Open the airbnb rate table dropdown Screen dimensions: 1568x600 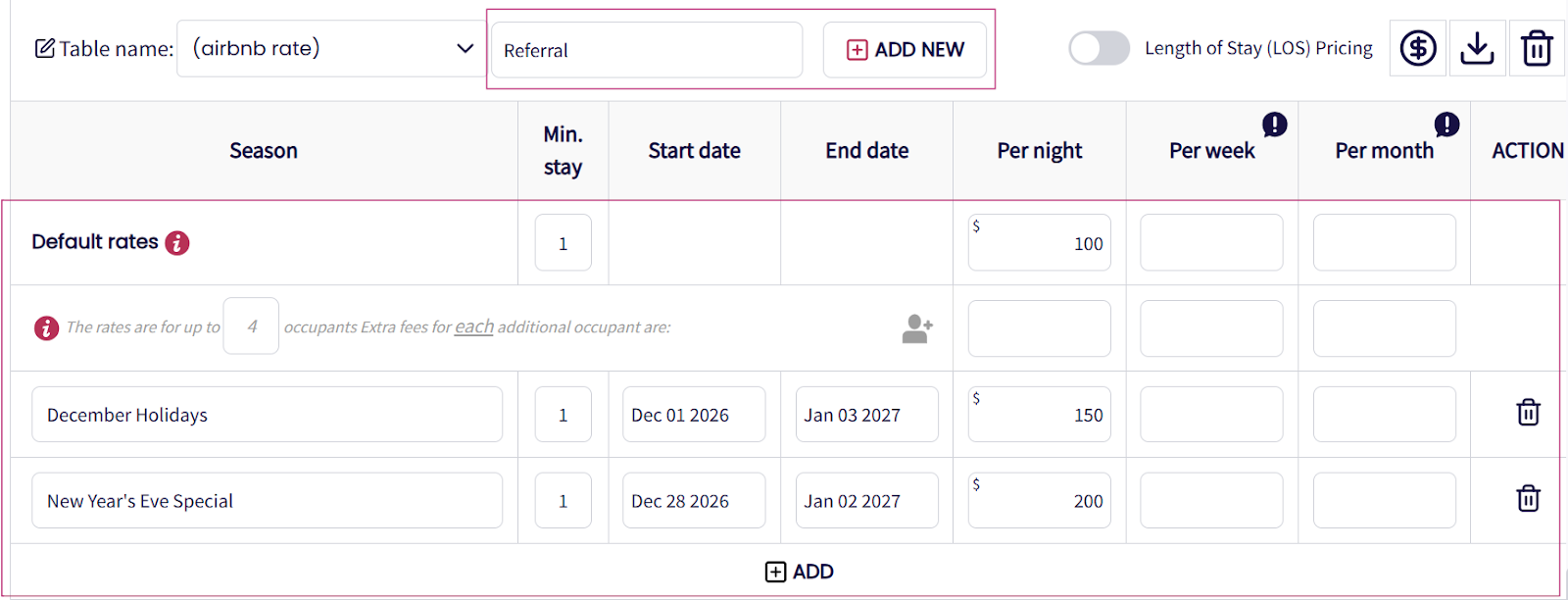click(x=329, y=48)
